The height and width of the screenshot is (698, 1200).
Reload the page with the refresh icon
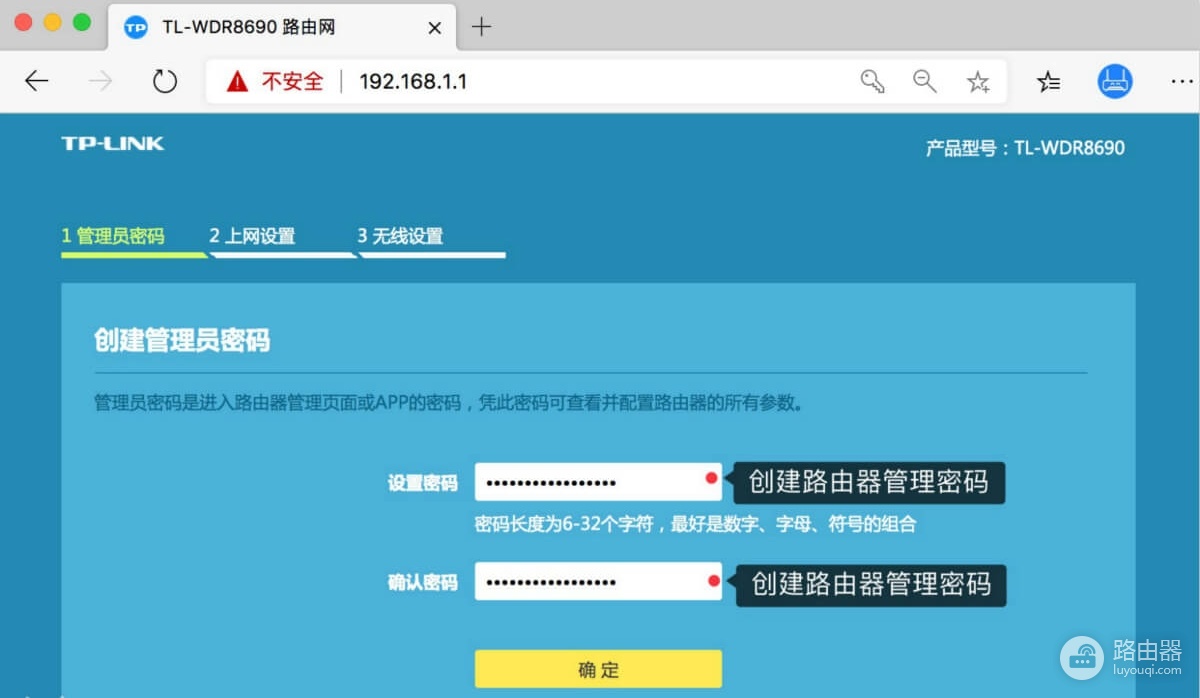coord(165,82)
